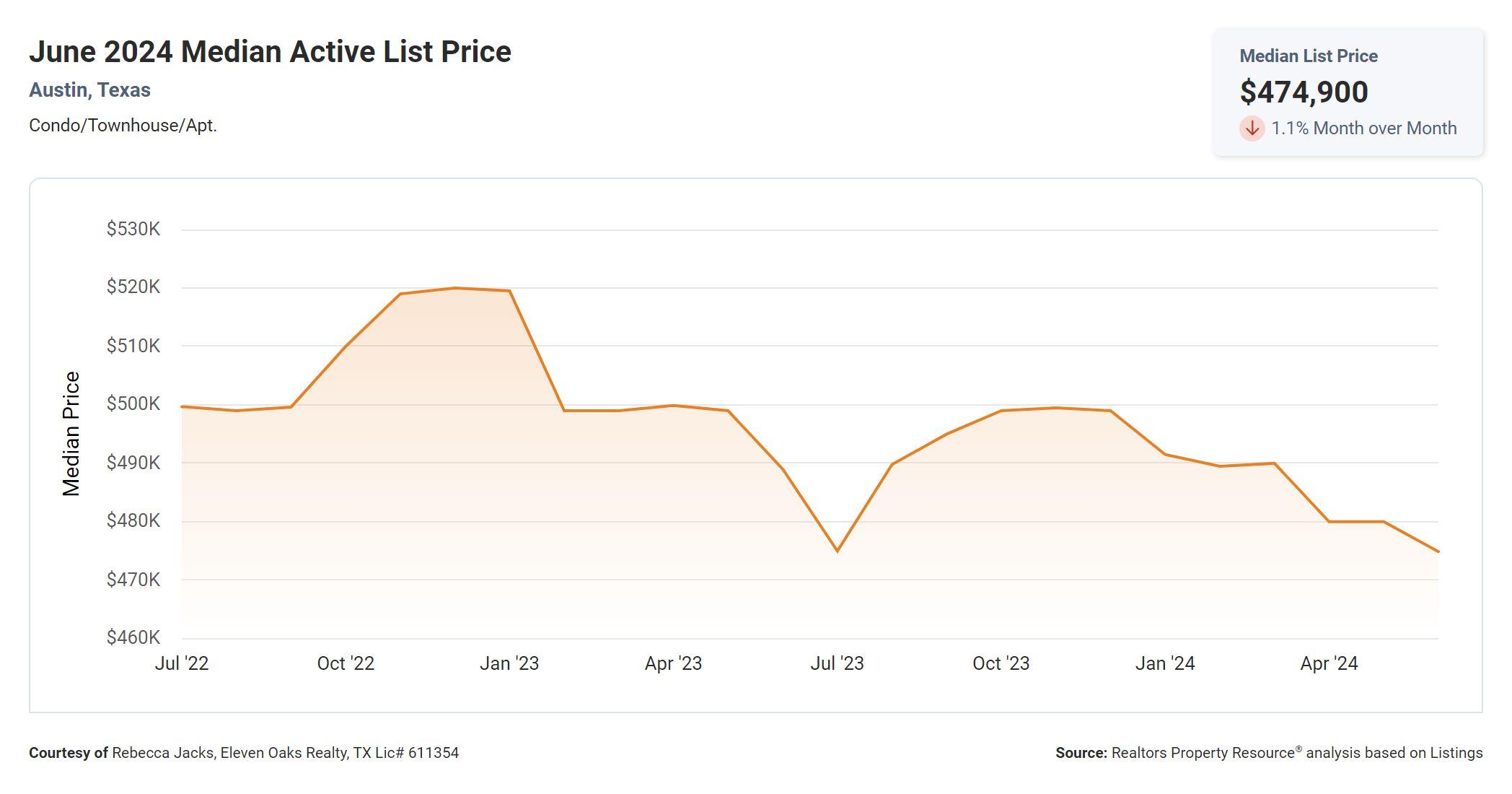Click the red down-arrow icon
This screenshot has height=794, width=1512.
(1252, 128)
